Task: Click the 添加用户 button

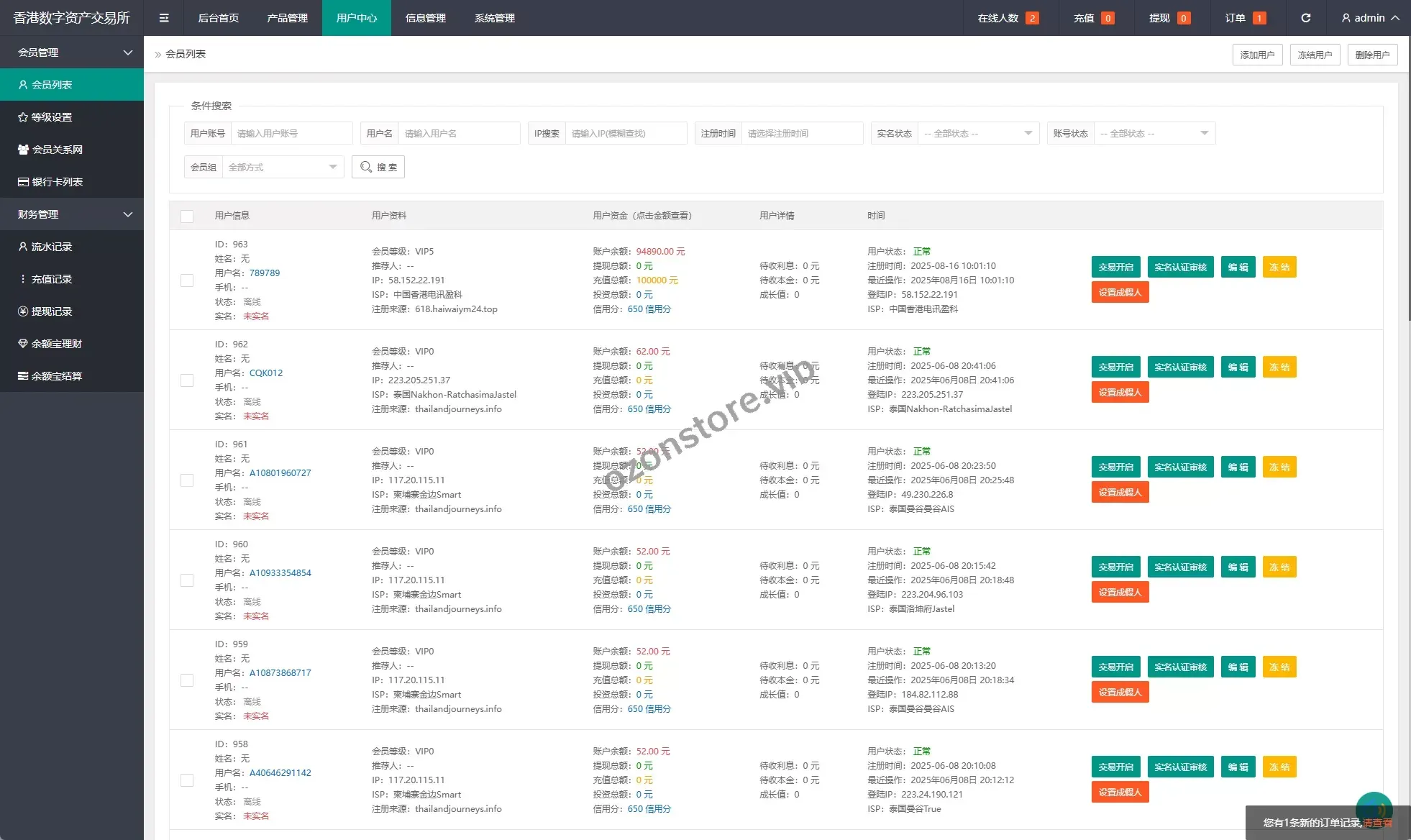Action: (x=1257, y=55)
